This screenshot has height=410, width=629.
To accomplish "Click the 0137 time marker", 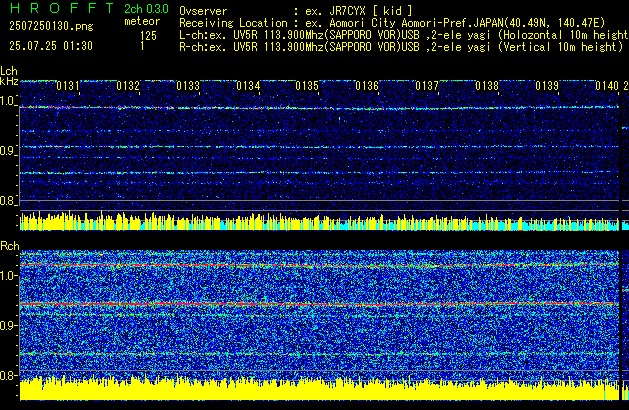I will point(427,86).
